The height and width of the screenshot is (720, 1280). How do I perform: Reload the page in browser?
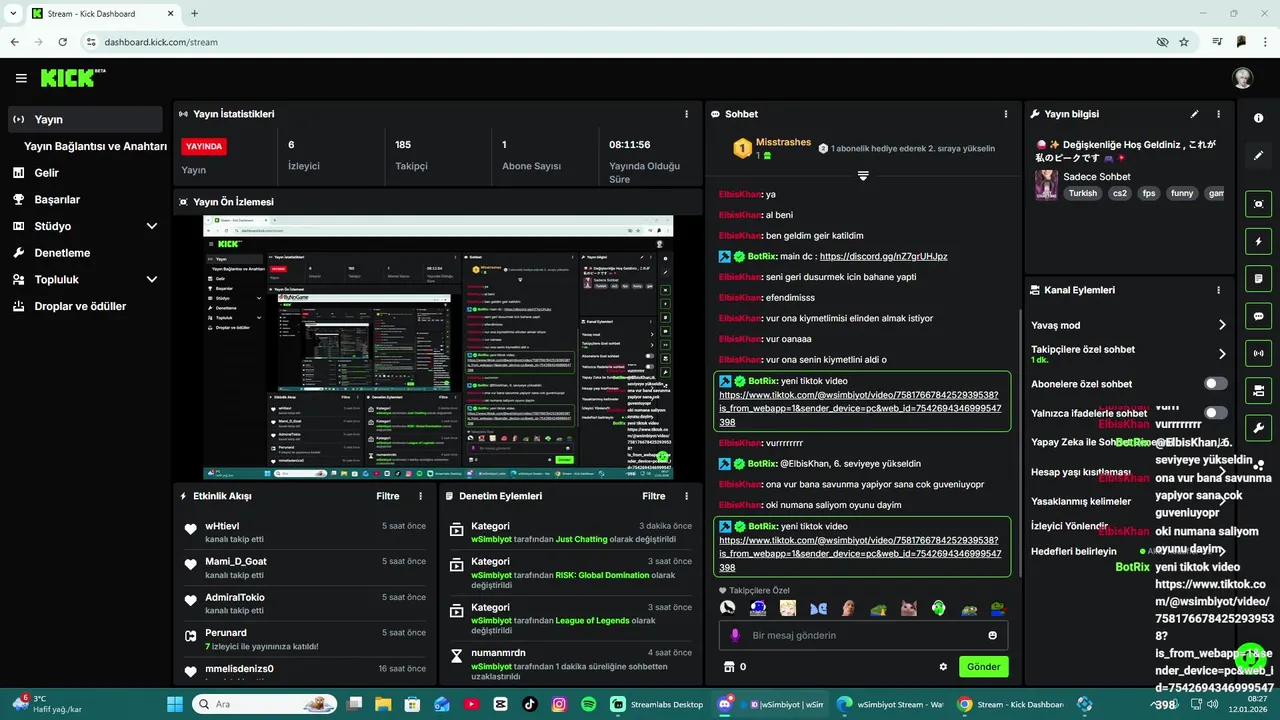click(x=63, y=42)
